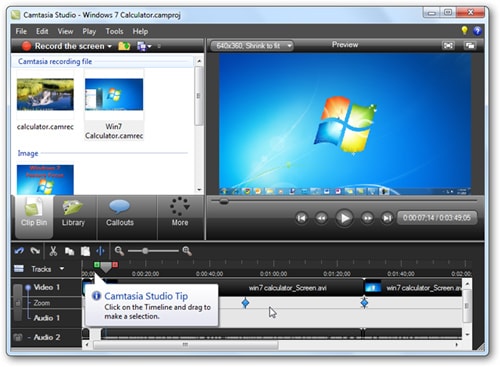The width and height of the screenshot is (500, 367).
Task: Click the horizontal timeline scrollbar thumb
Action: pos(185,345)
